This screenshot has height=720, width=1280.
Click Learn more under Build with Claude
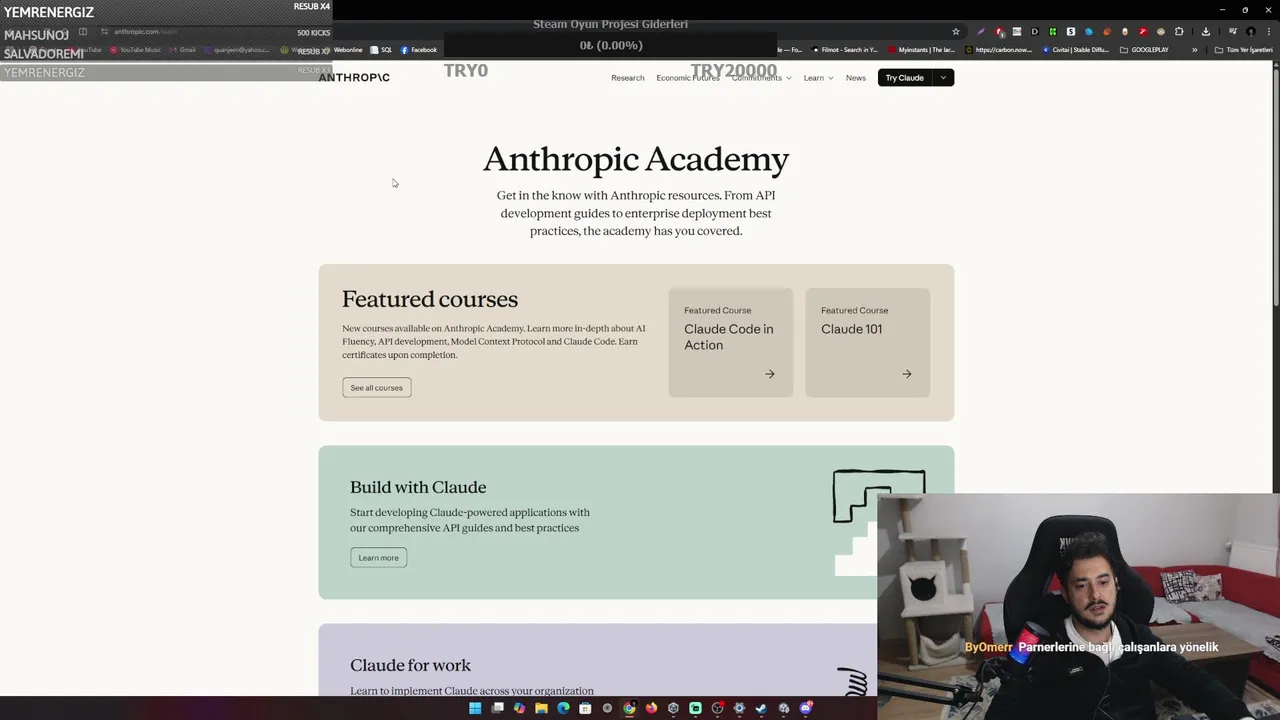[379, 558]
